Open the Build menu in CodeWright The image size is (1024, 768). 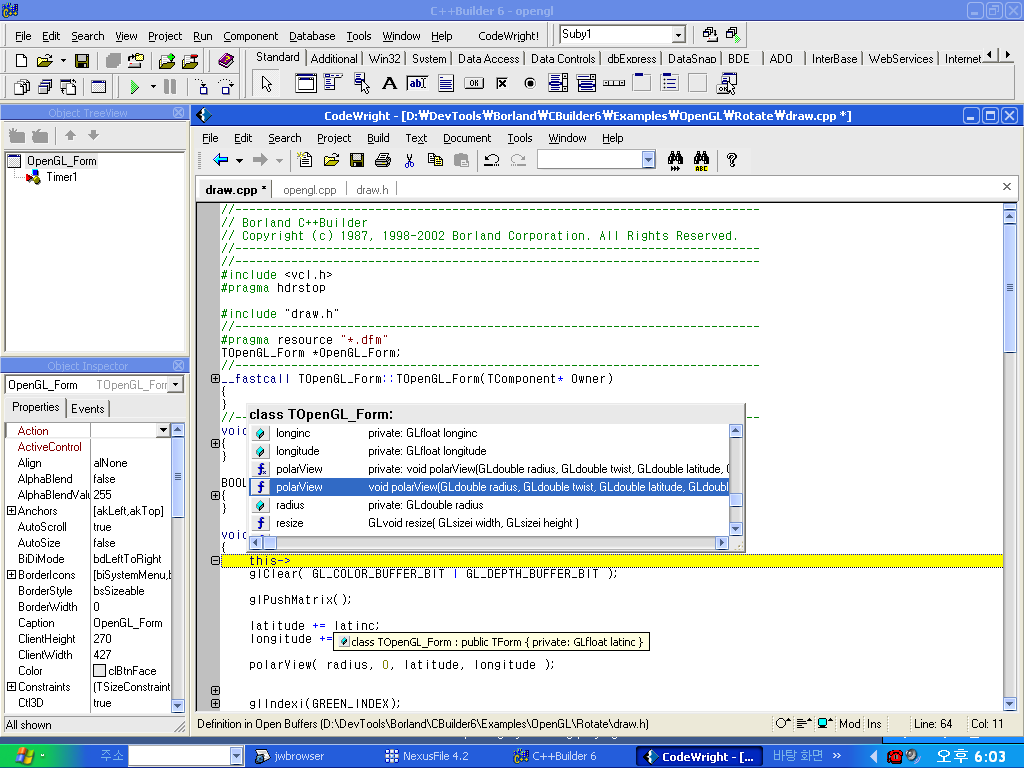(378, 138)
